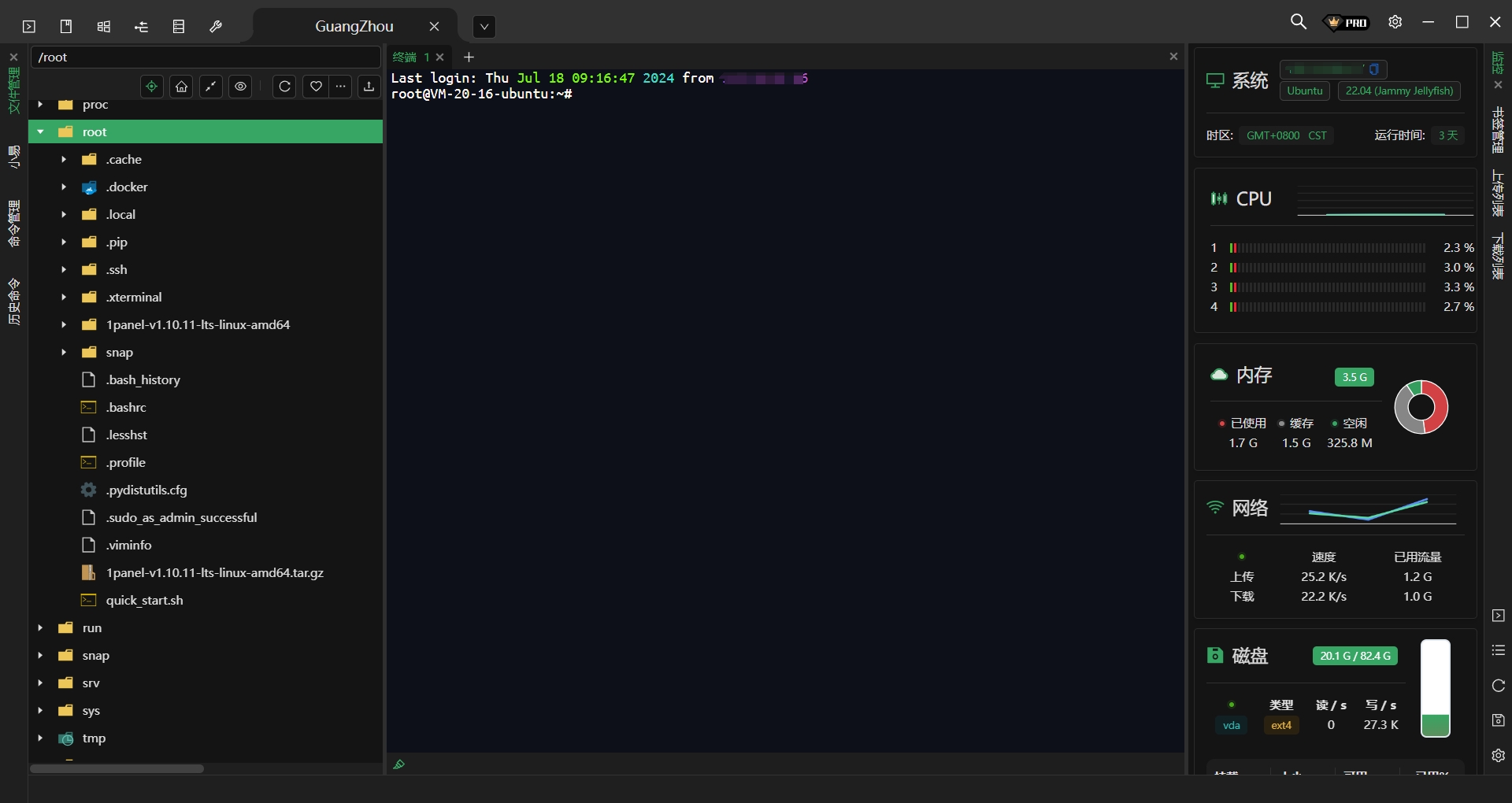The height and width of the screenshot is (803, 1512).
Task: Expand the snap folder in the tree
Action: [64, 352]
